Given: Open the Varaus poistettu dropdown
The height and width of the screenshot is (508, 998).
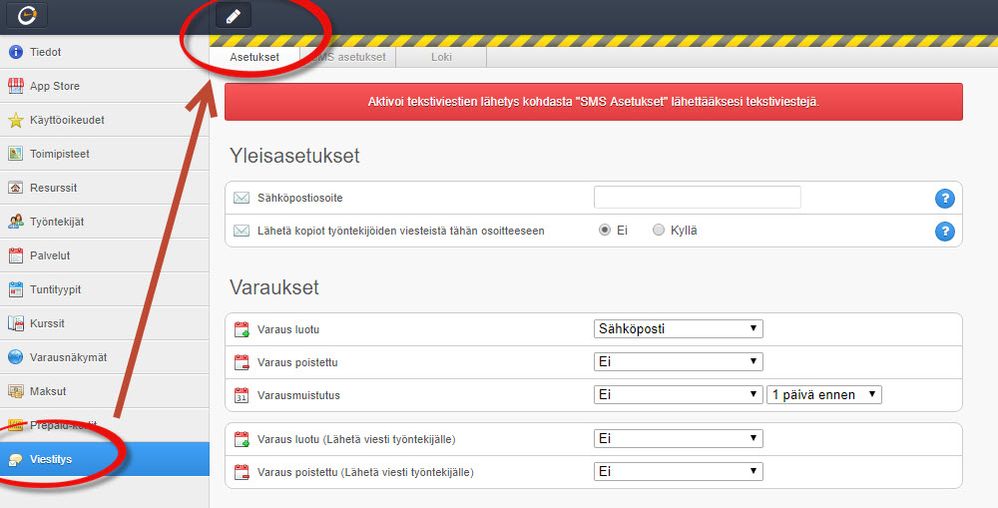Looking at the screenshot, I should (x=678, y=362).
